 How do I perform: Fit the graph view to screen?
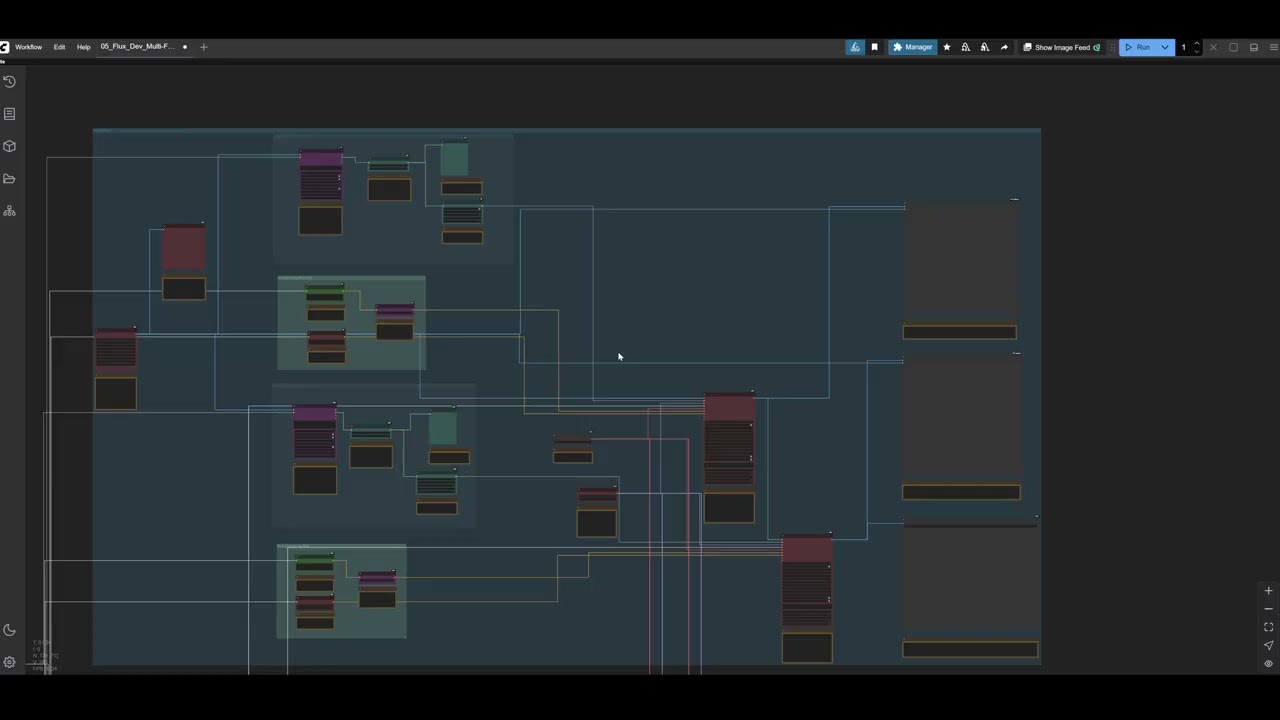pos(1268,627)
